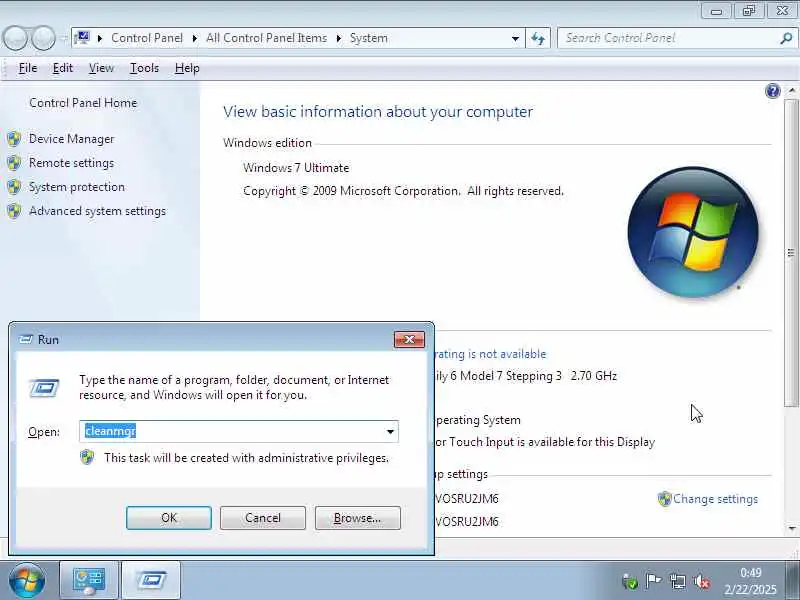This screenshot has height=600, width=800.
Task: Expand arrow after Control Panel breadcrumb
Action: coord(194,38)
